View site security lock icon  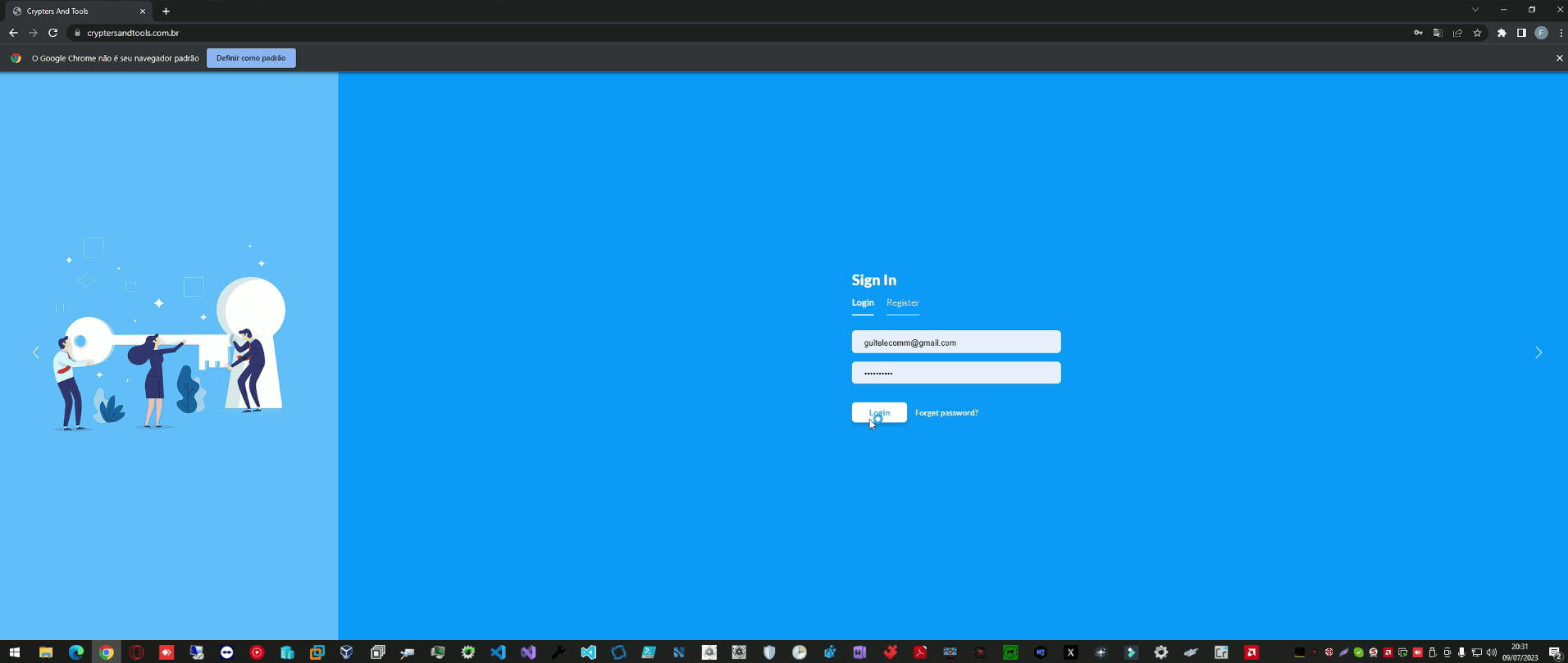77,33
